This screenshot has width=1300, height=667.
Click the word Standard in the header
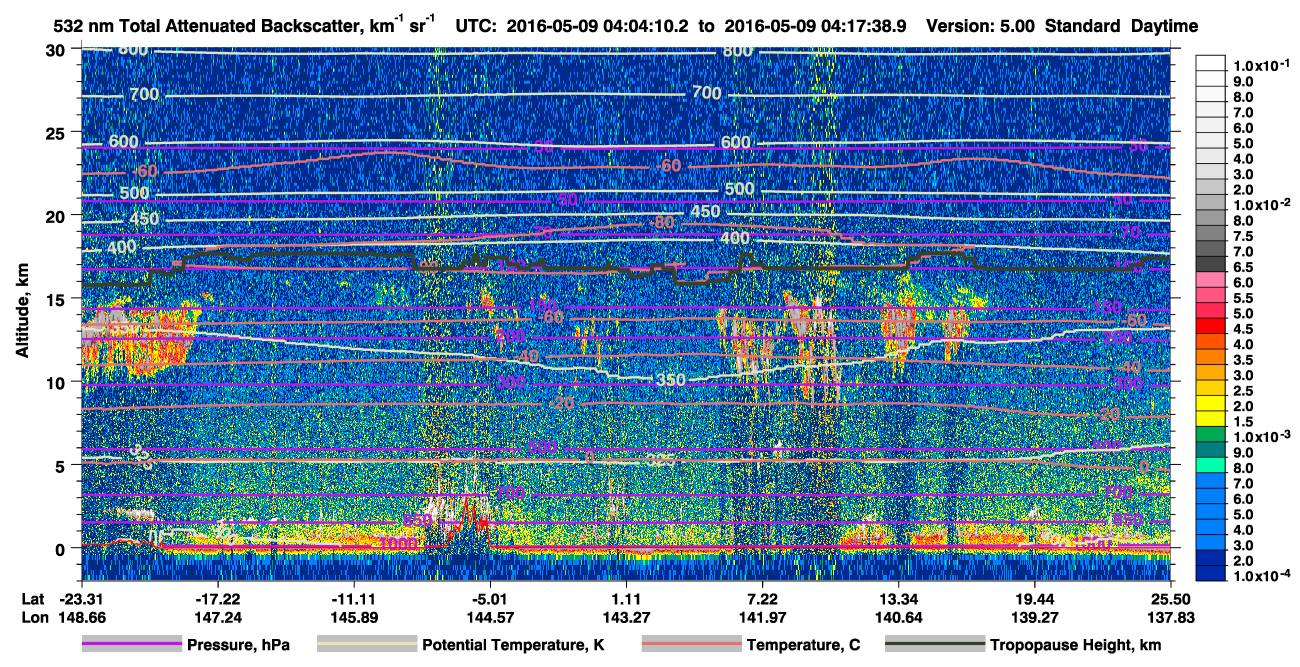coord(1083,26)
